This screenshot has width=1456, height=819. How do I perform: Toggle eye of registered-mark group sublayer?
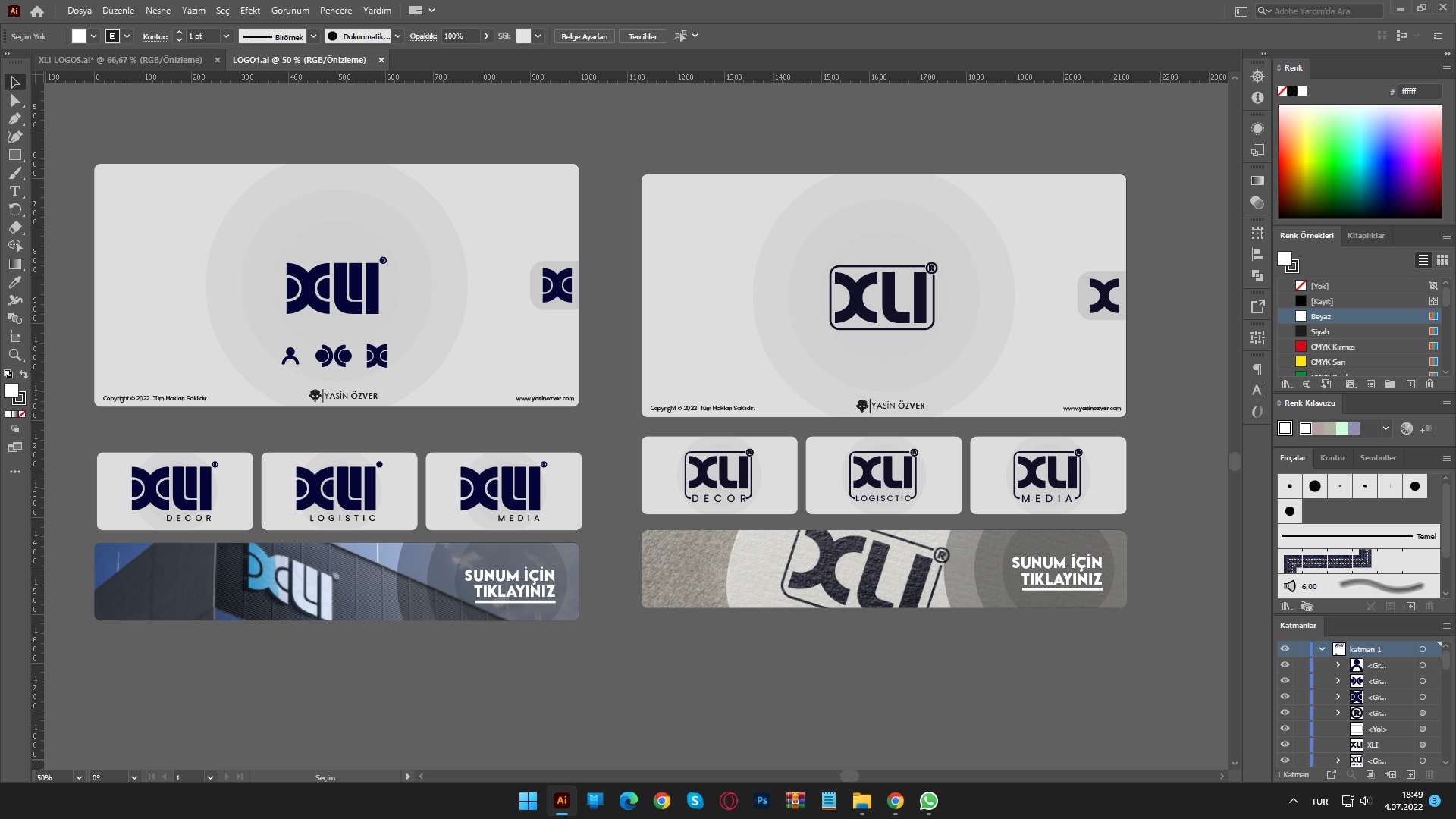pos(1285,713)
